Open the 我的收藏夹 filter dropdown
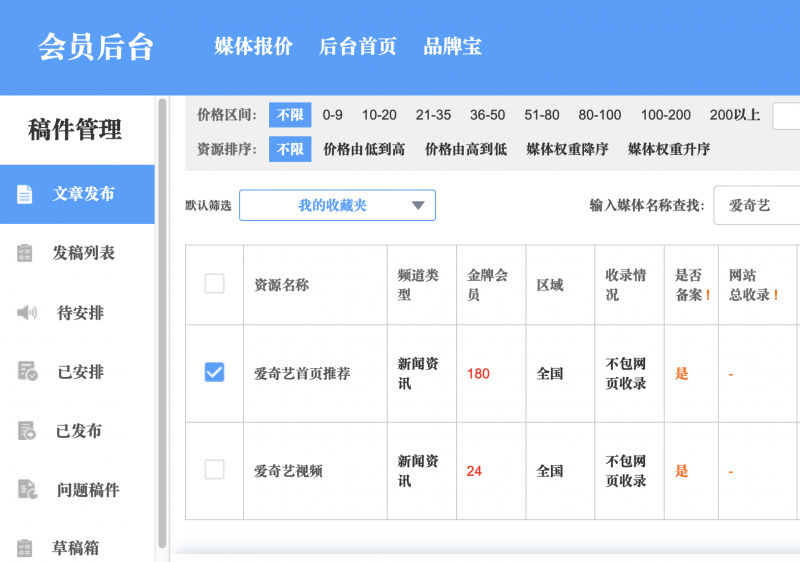This screenshot has width=800, height=562. [337, 205]
